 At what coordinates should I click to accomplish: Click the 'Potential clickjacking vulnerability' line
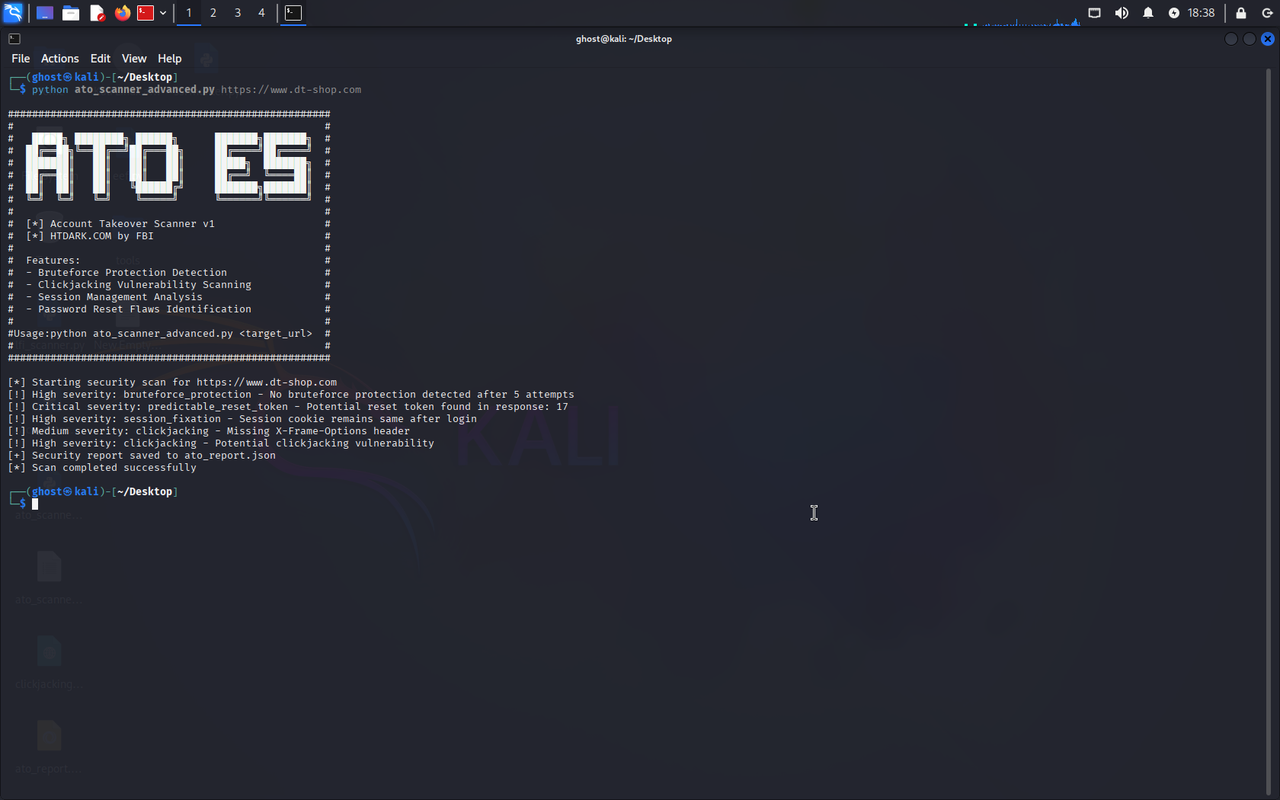click(221, 443)
